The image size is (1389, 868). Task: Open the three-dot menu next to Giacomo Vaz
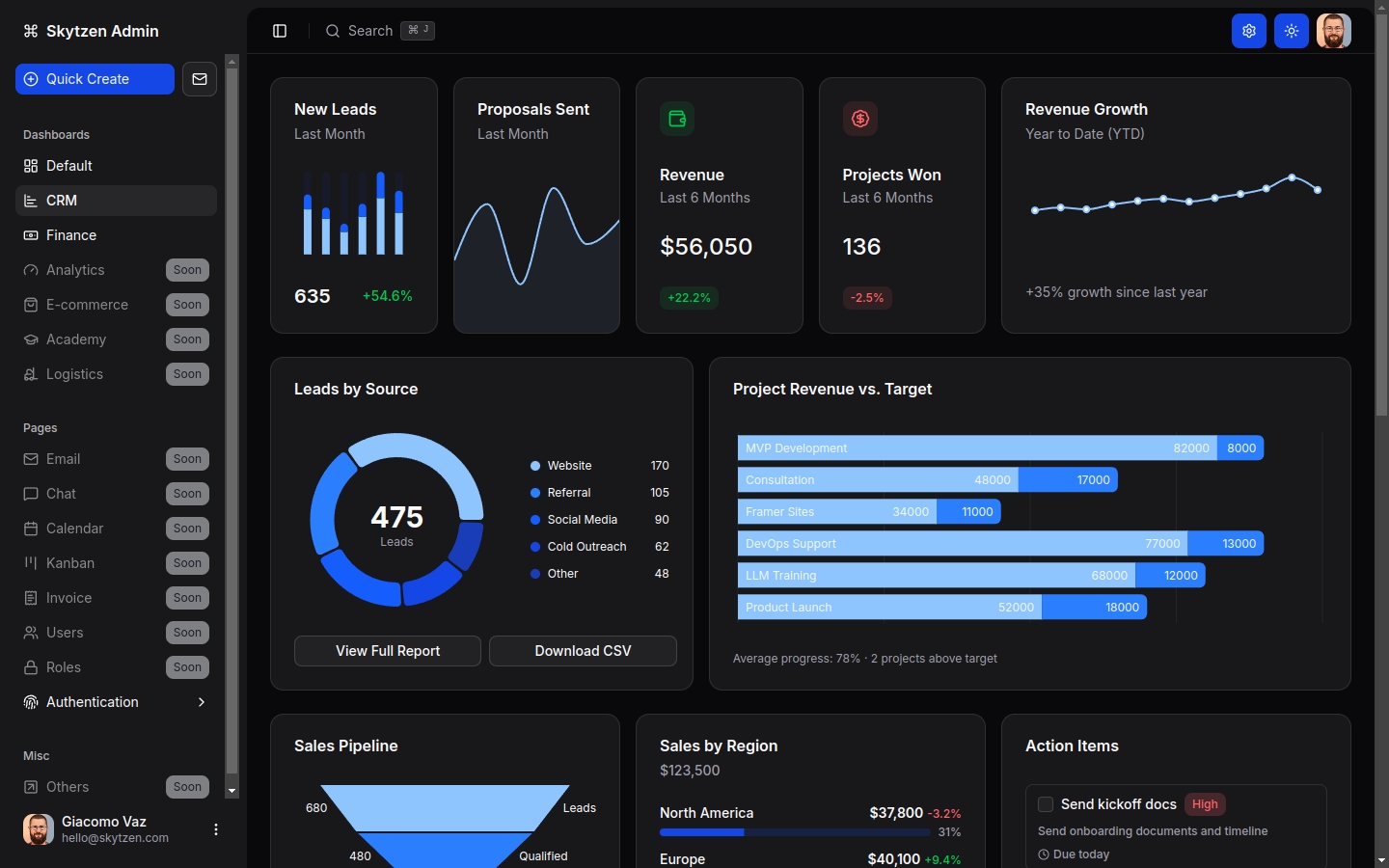click(x=215, y=829)
